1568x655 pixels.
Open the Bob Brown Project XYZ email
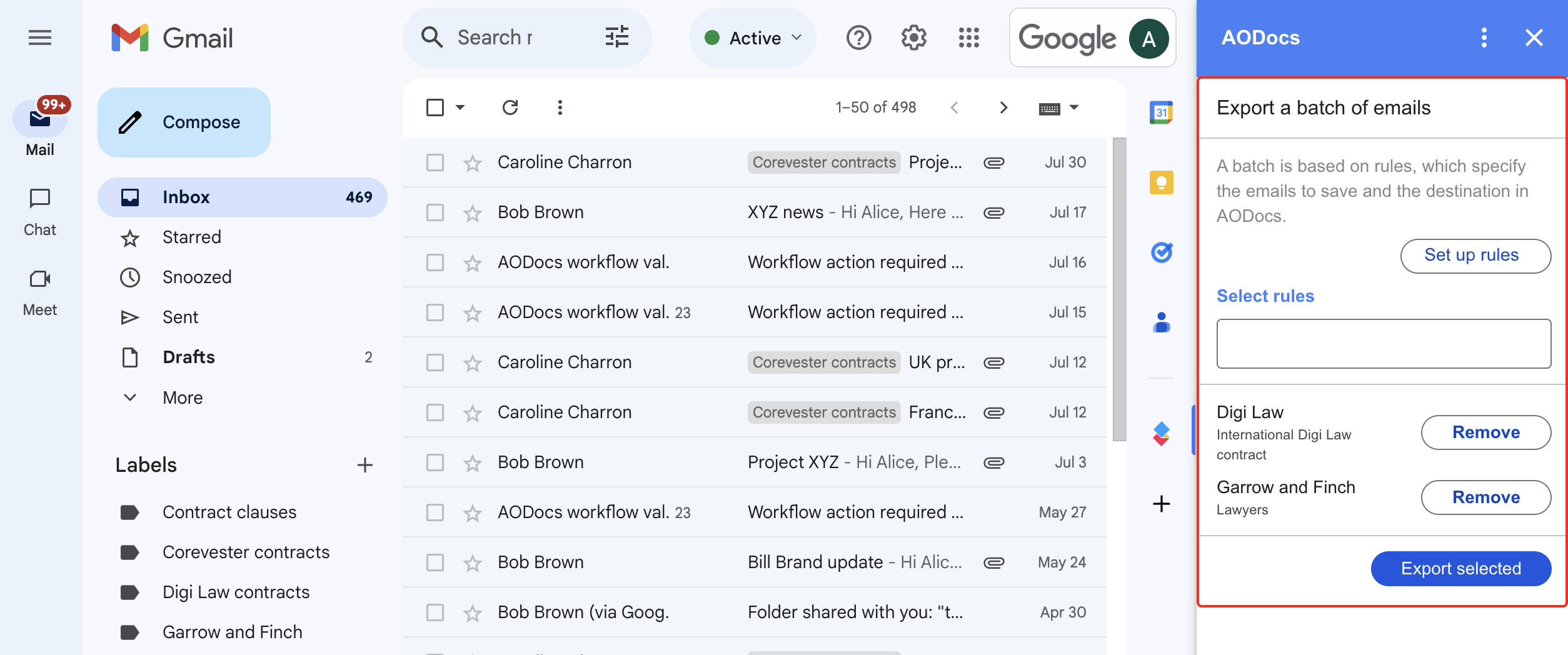754,462
